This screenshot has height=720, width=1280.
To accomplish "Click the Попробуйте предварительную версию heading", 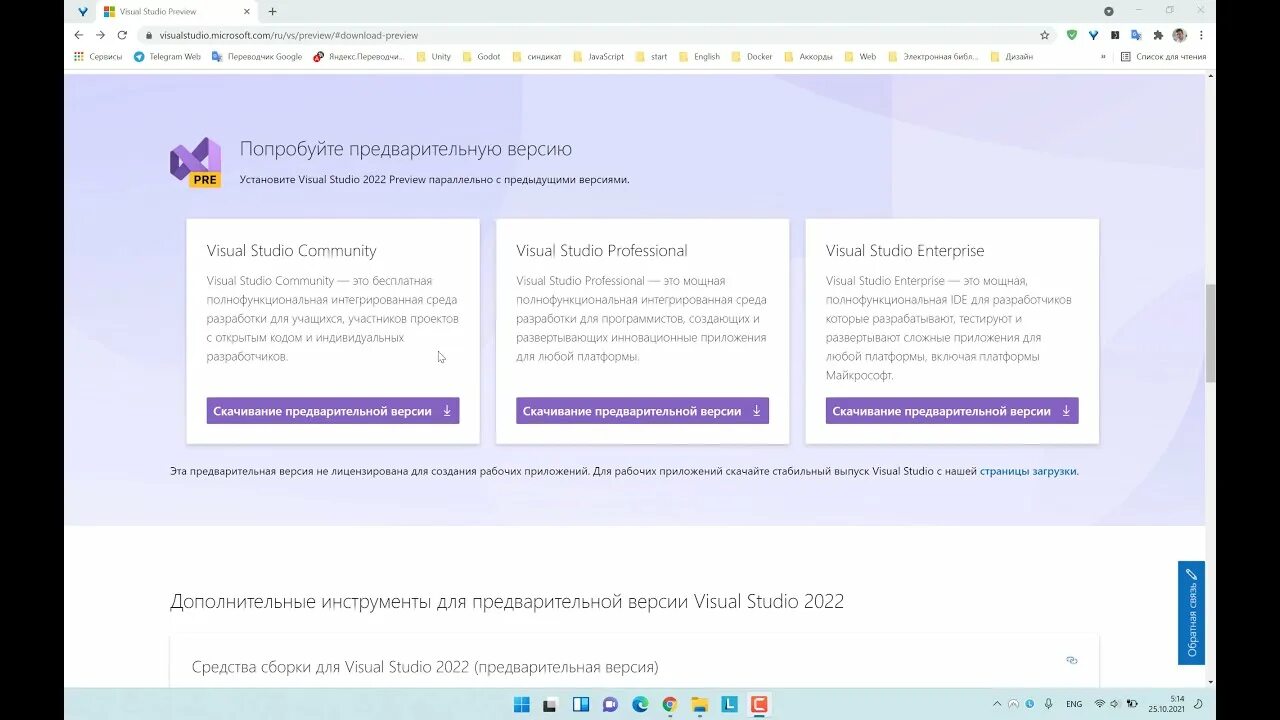I will [406, 149].
